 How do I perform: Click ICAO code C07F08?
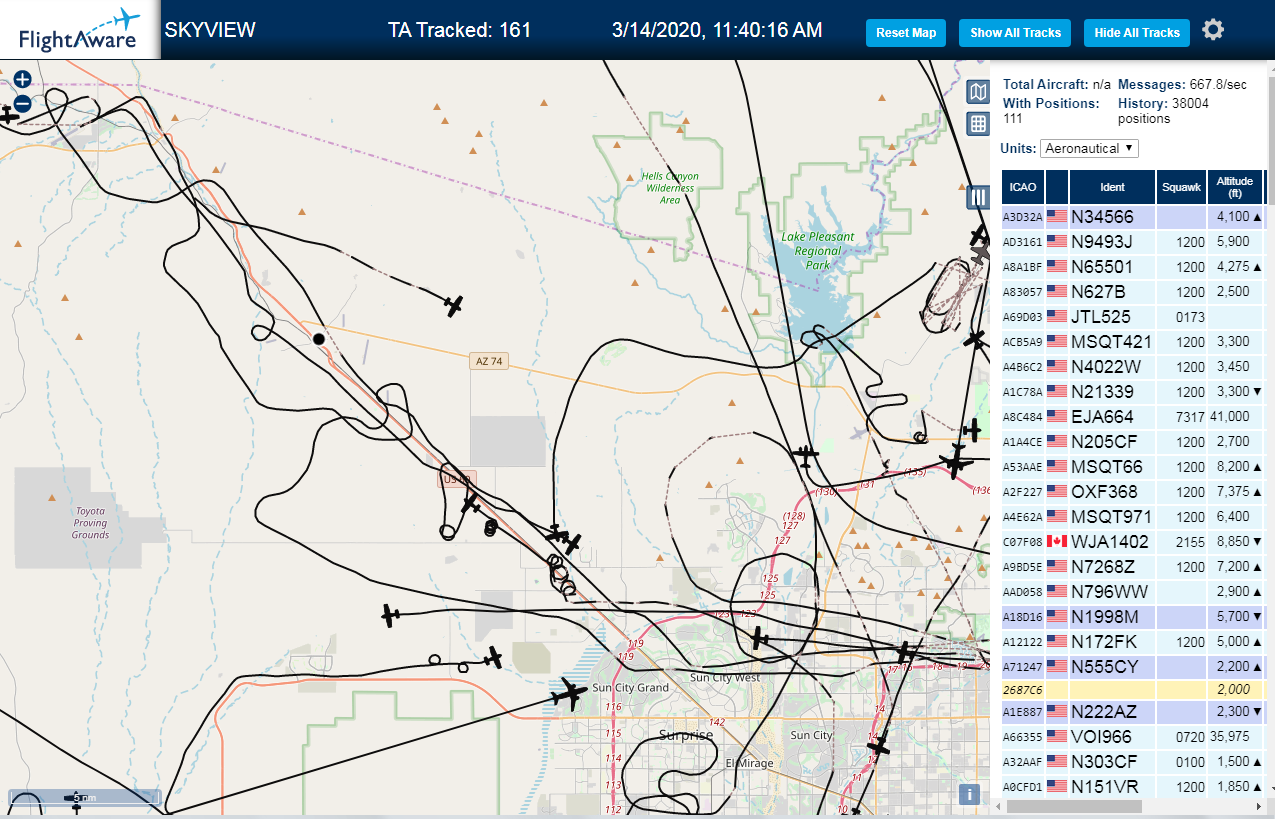pos(1023,542)
